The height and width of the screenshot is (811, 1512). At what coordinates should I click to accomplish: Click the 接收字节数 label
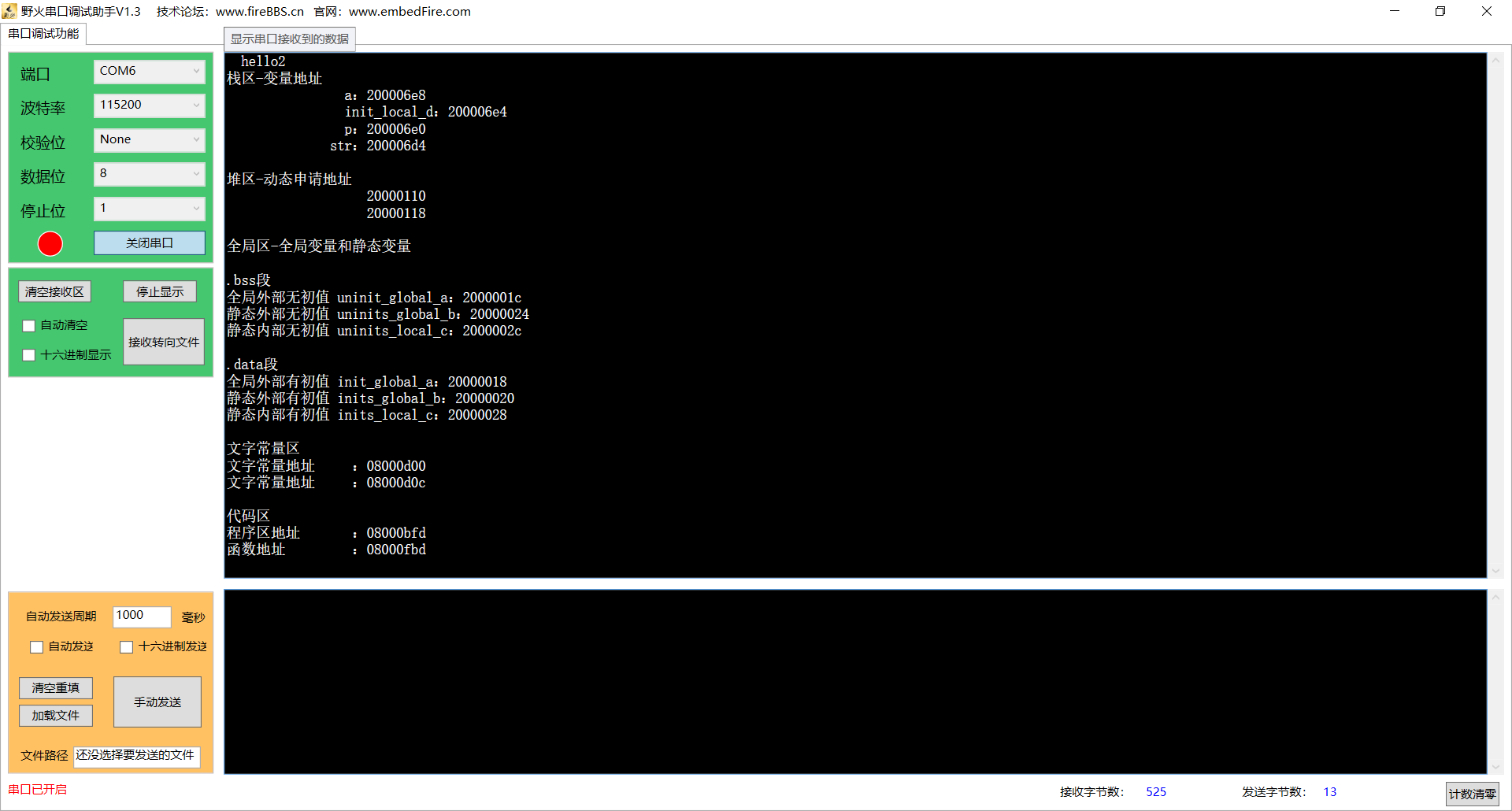(1092, 792)
